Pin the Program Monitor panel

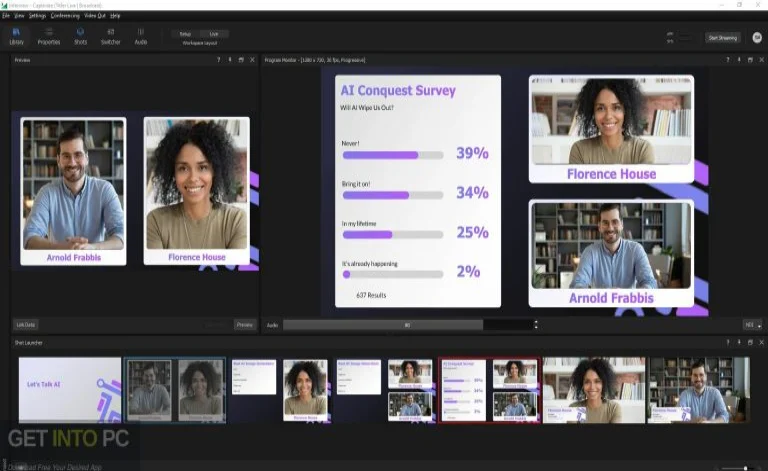[739, 60]
